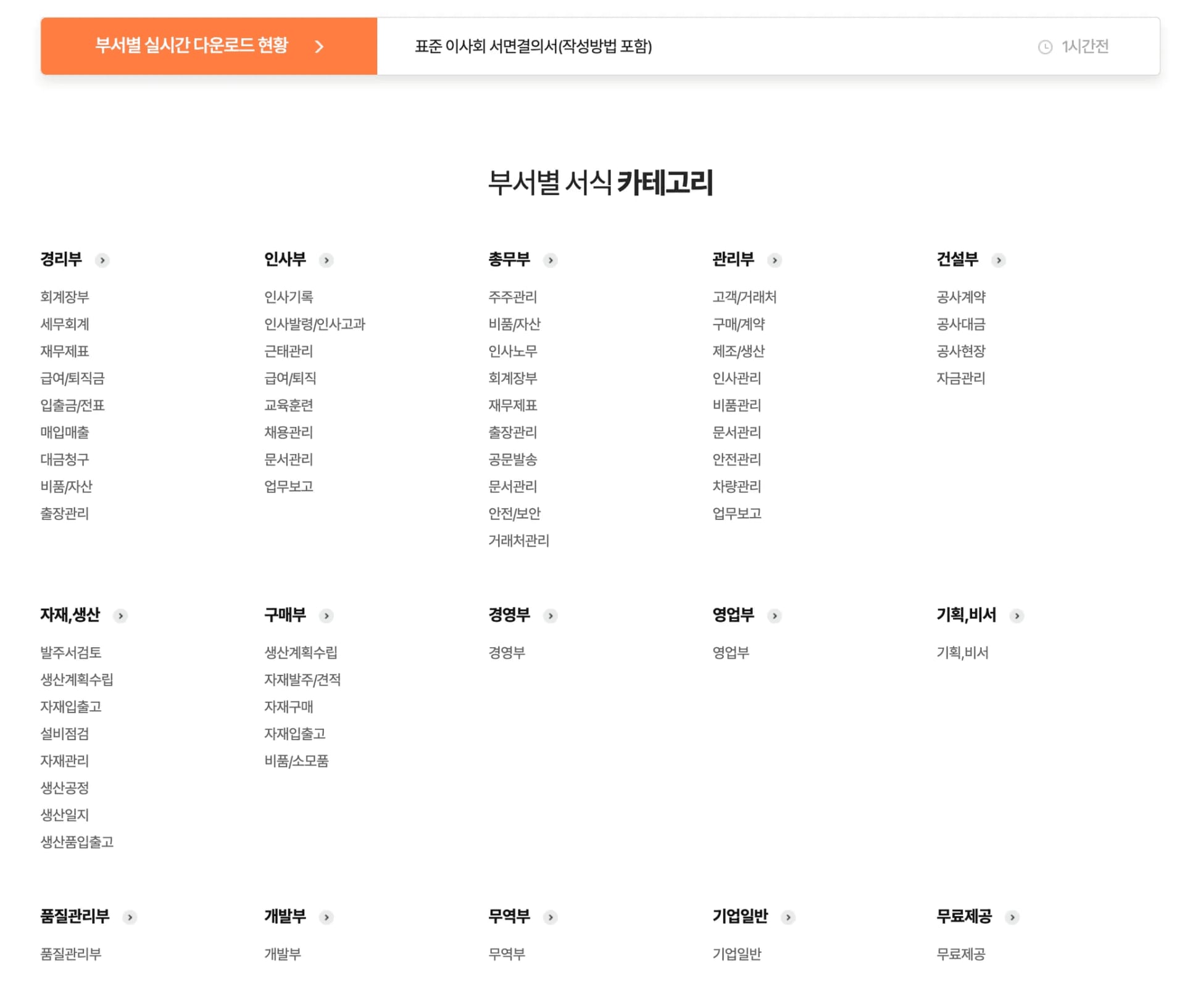
Task: Open the 자재,생산 category arrow
Action: click(121, 616)
